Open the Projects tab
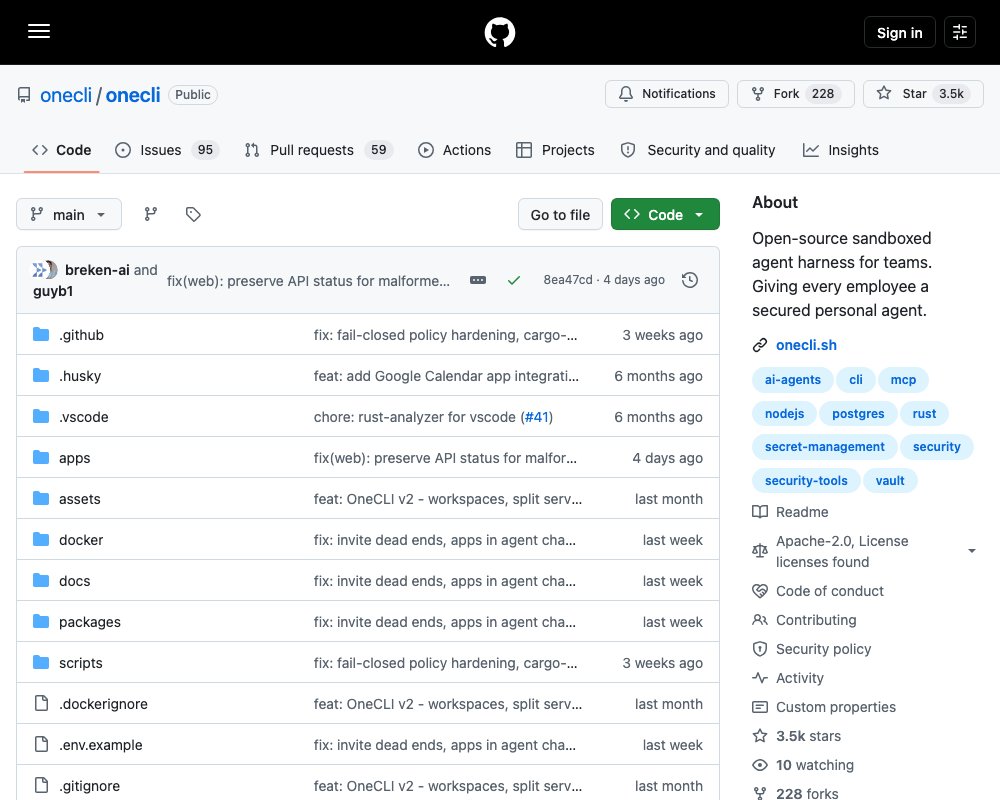The image size is (1000, 800). point(555,150)
